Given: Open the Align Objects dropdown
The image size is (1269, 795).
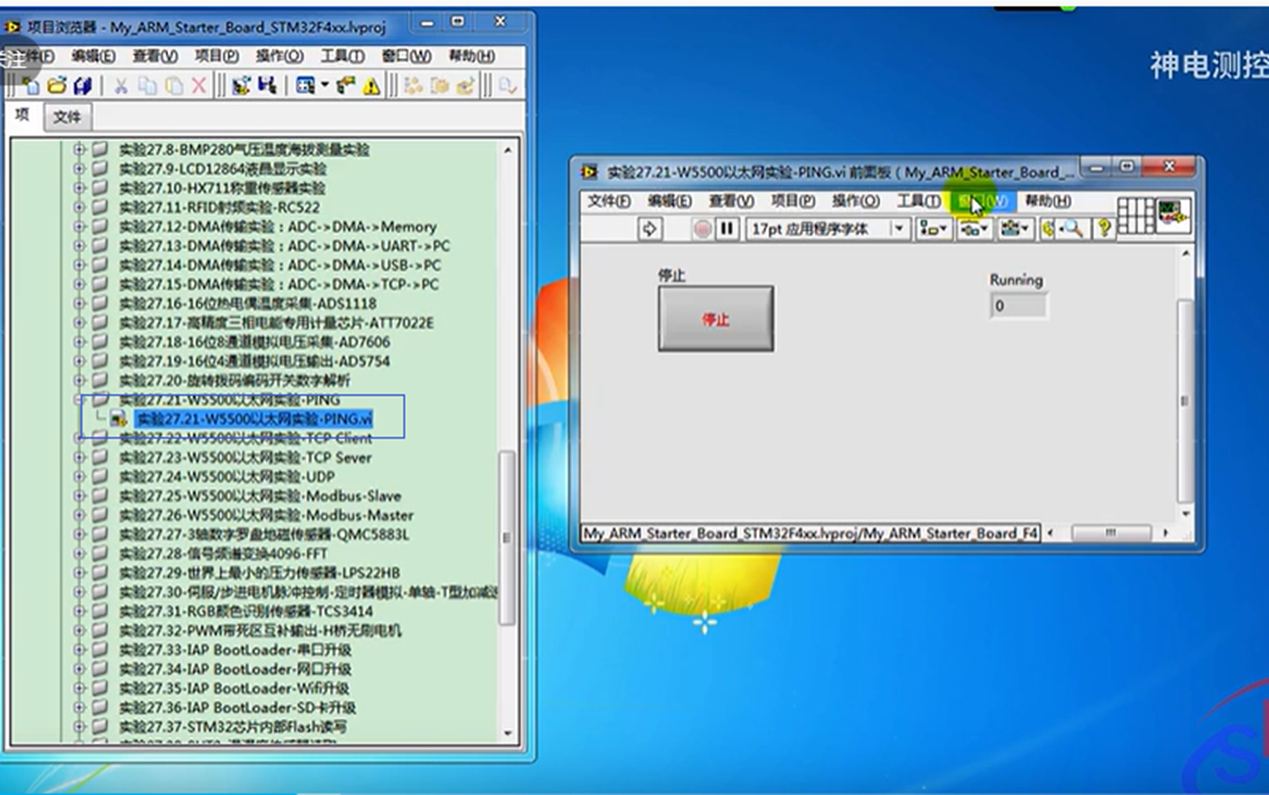Looking at the screenshot, I should [934, 229].
